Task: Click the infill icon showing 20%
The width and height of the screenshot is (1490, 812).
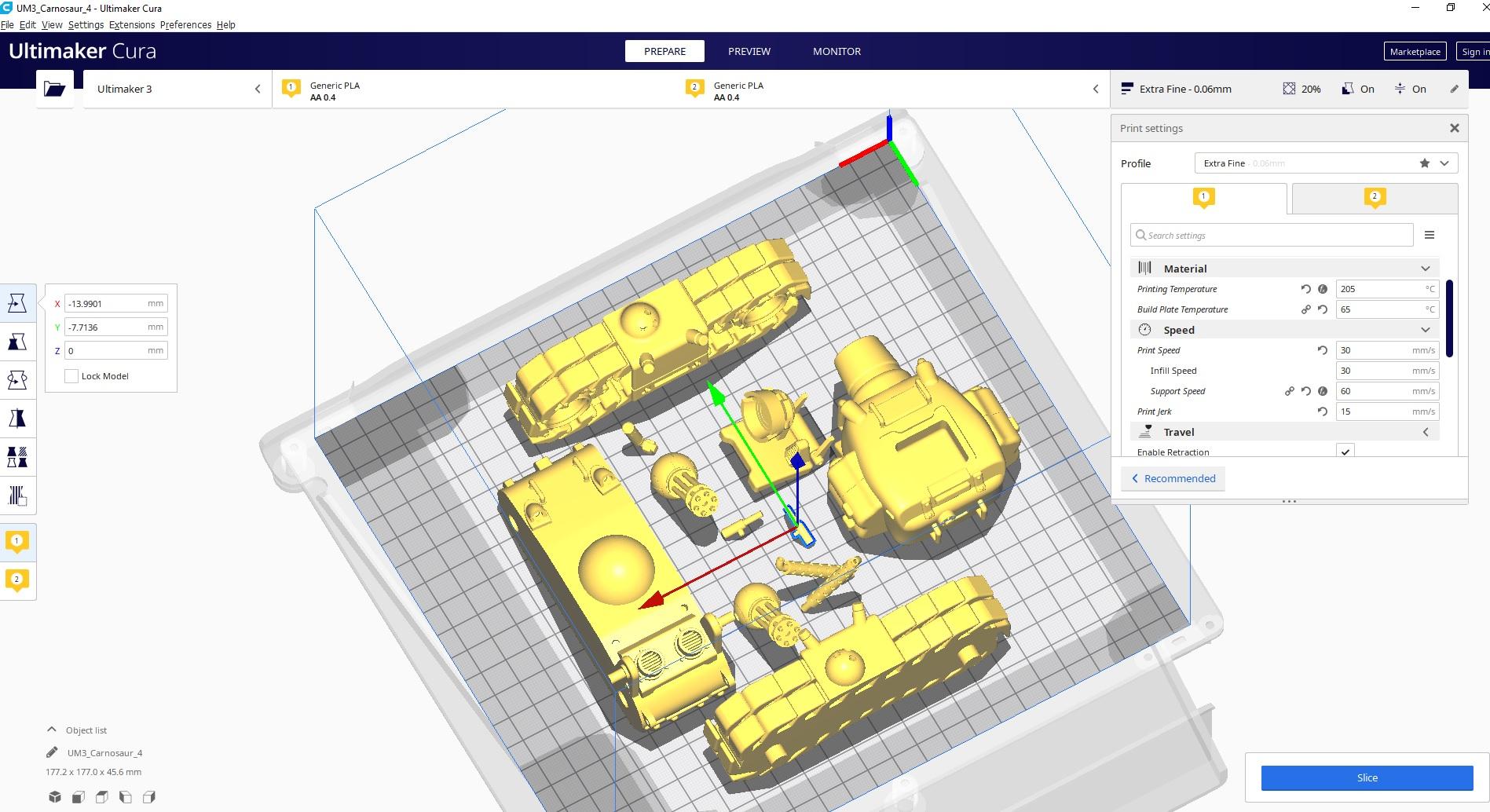Action: pos(1289,89)
